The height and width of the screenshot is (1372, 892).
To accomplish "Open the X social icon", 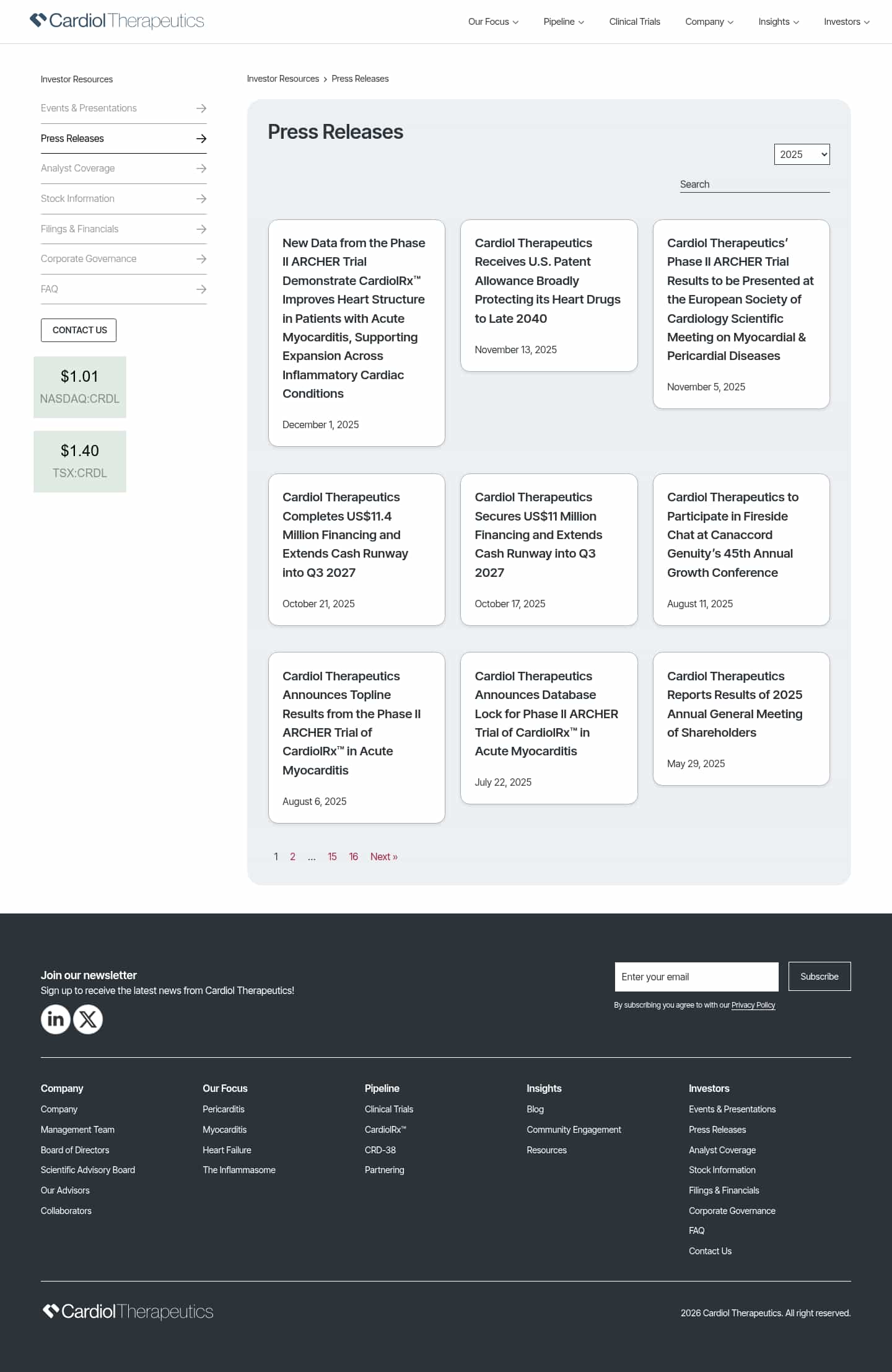I will pyautogui.click(x=88, y=1019).
